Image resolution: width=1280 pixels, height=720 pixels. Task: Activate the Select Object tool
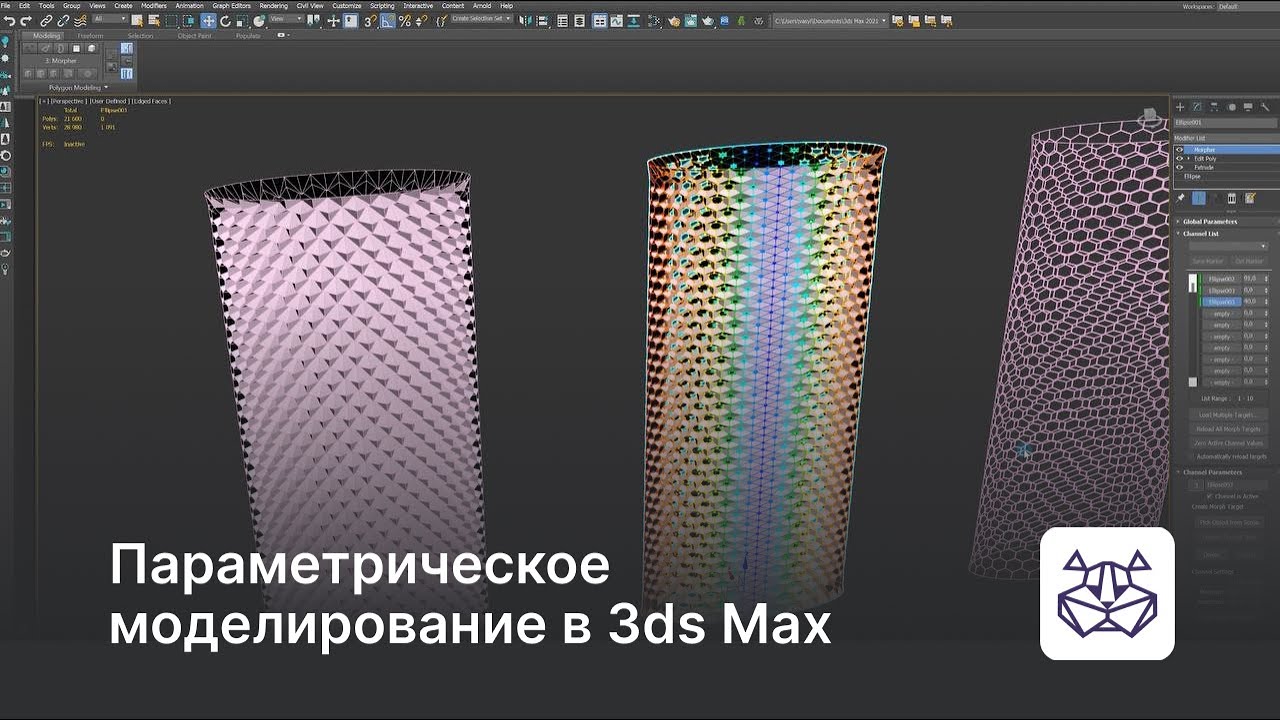click(137, 21)
